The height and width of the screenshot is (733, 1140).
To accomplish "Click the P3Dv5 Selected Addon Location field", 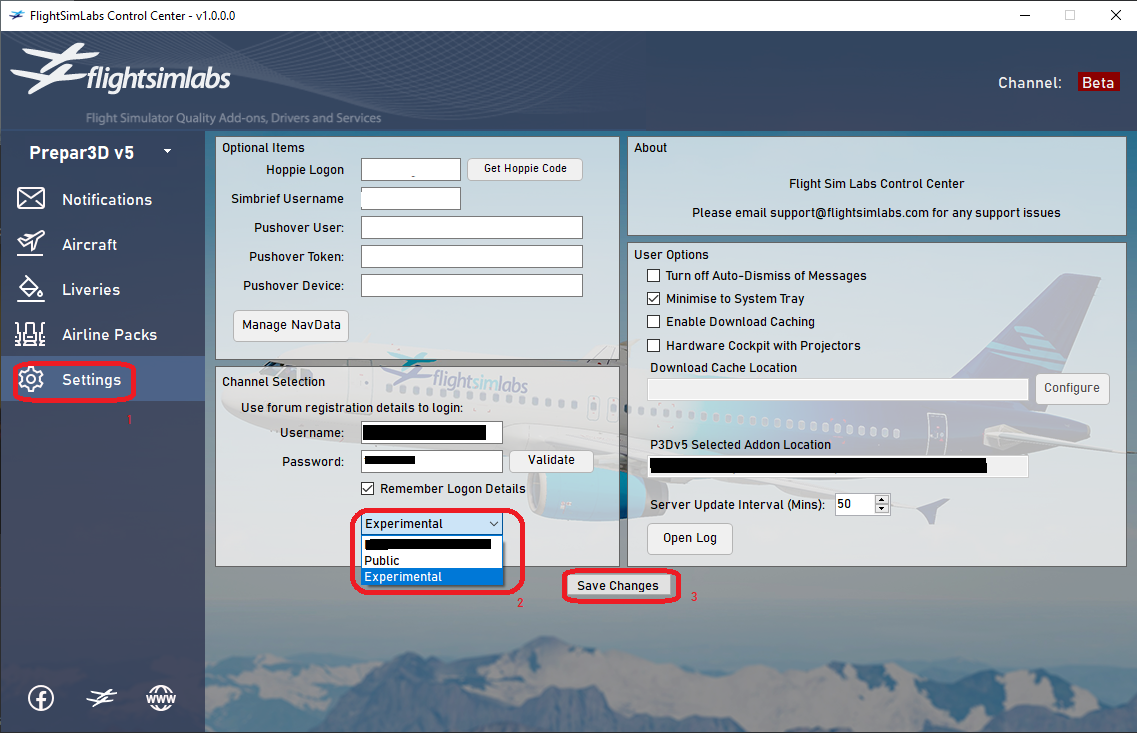I will pos(838,466).
